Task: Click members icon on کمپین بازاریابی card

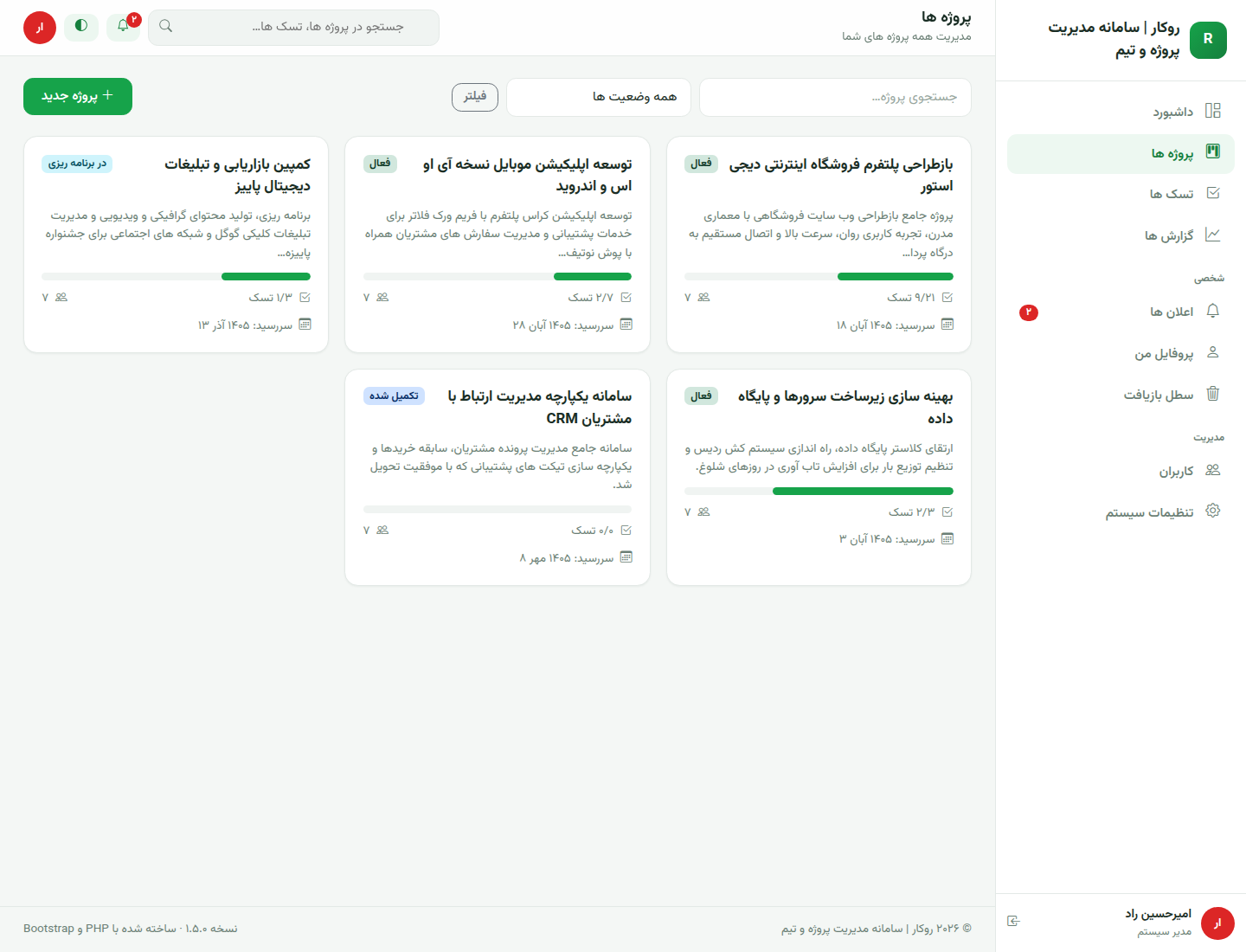Action: [61, 297]
